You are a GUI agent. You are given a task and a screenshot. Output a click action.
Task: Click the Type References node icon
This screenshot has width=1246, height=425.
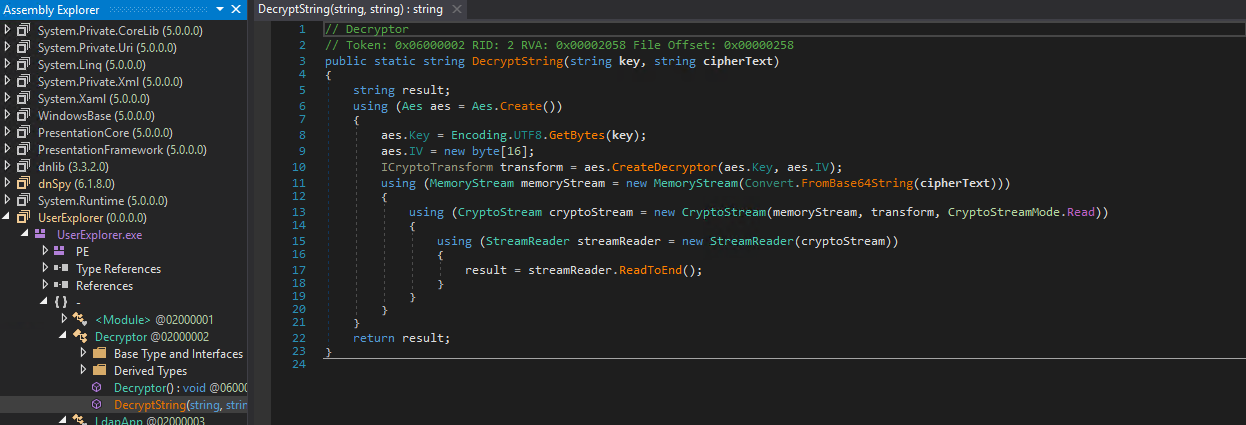point(60,269)
